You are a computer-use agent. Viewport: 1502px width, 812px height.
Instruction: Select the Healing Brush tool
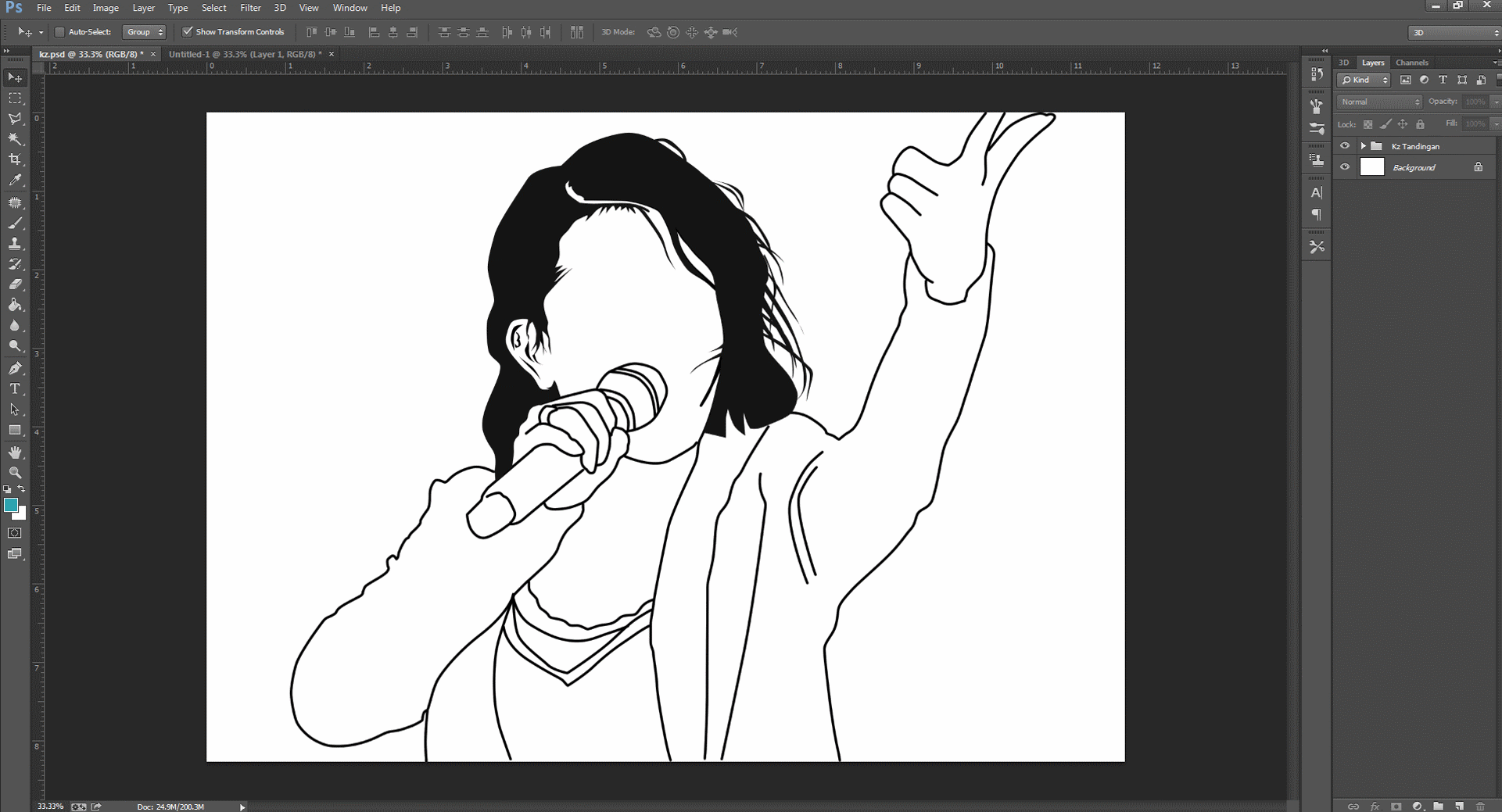[x=15, y=202]
